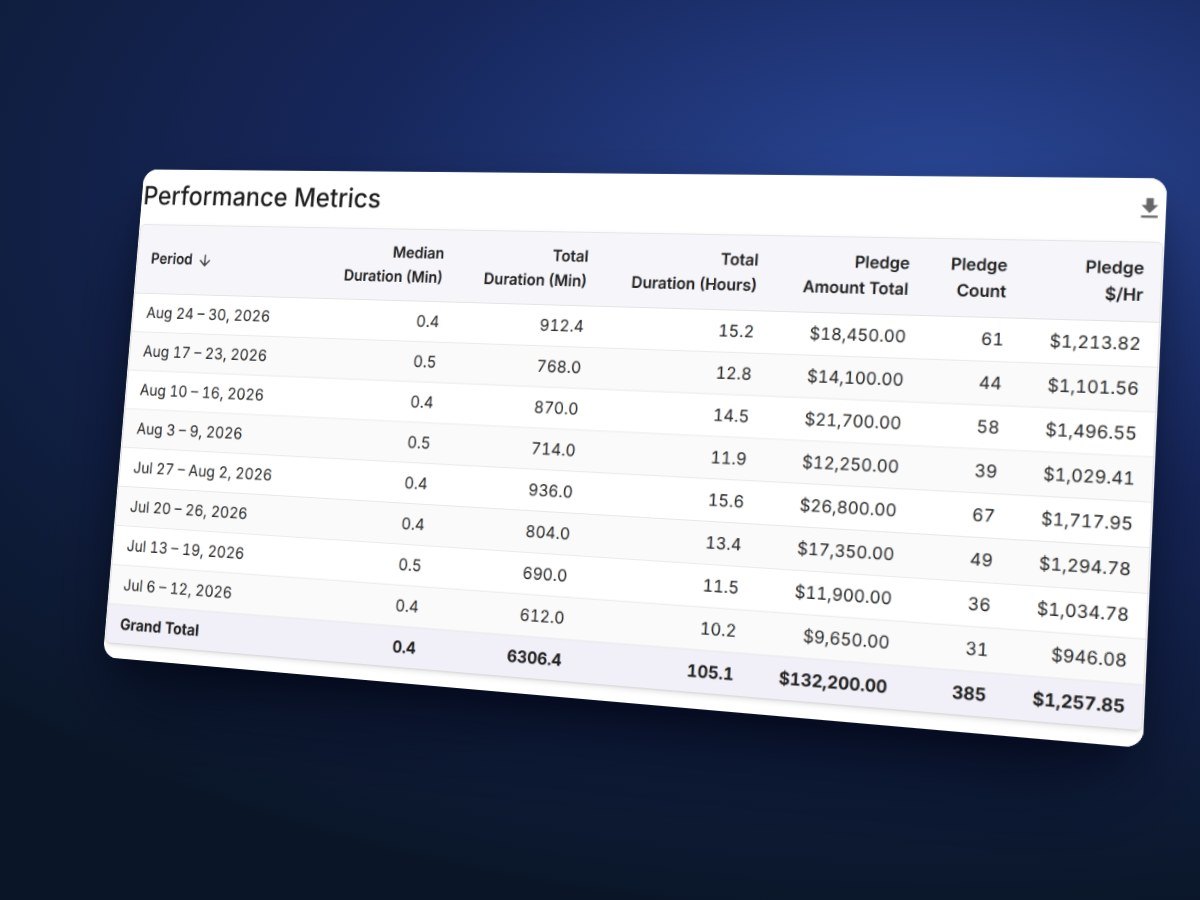Click grand total minutes value 6306.4
This screenshot has width=1200, height=900.
click(x=533, y=658)
